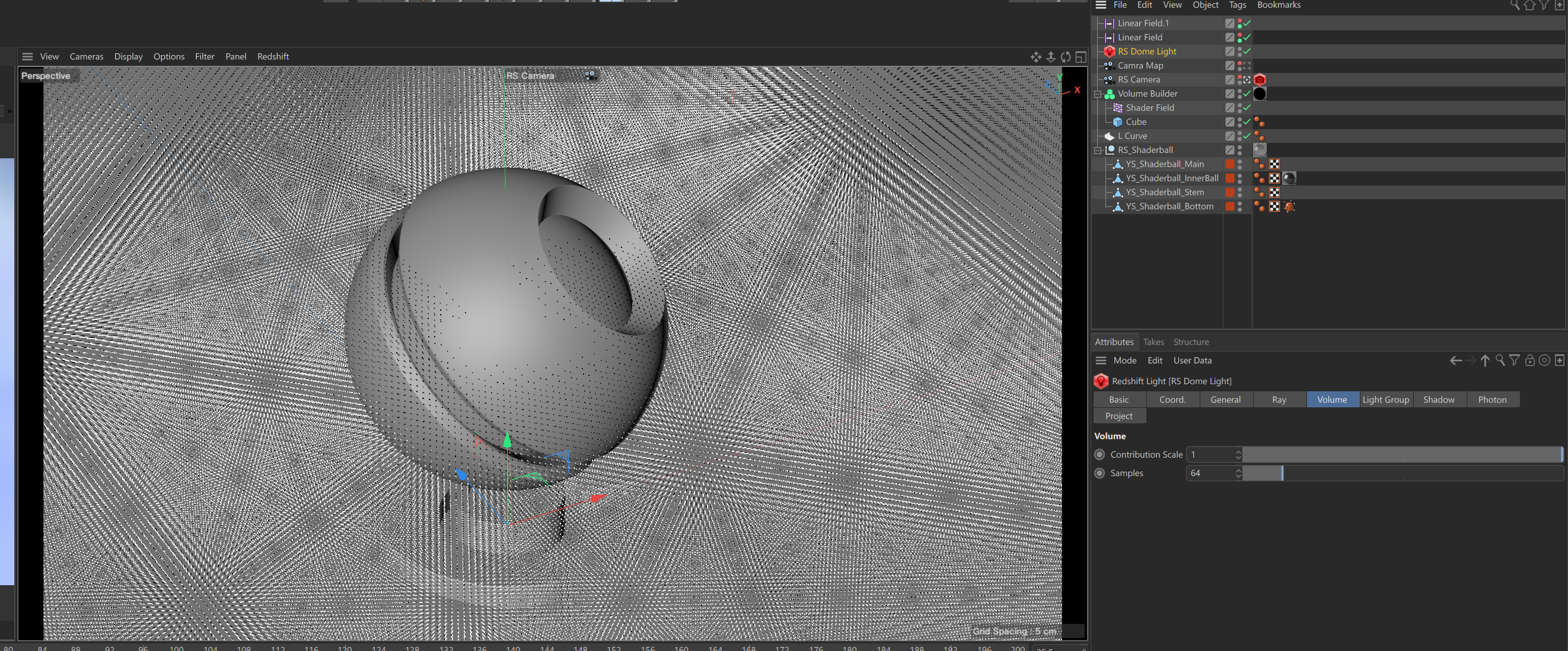Open the viewport Cameras menu
Screen dimensions: 1568x651
[x=87, y=56]
